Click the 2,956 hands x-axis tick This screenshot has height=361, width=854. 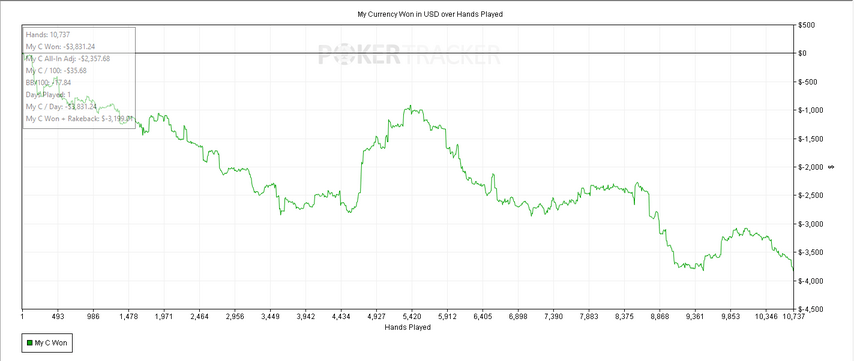(235, 316)
